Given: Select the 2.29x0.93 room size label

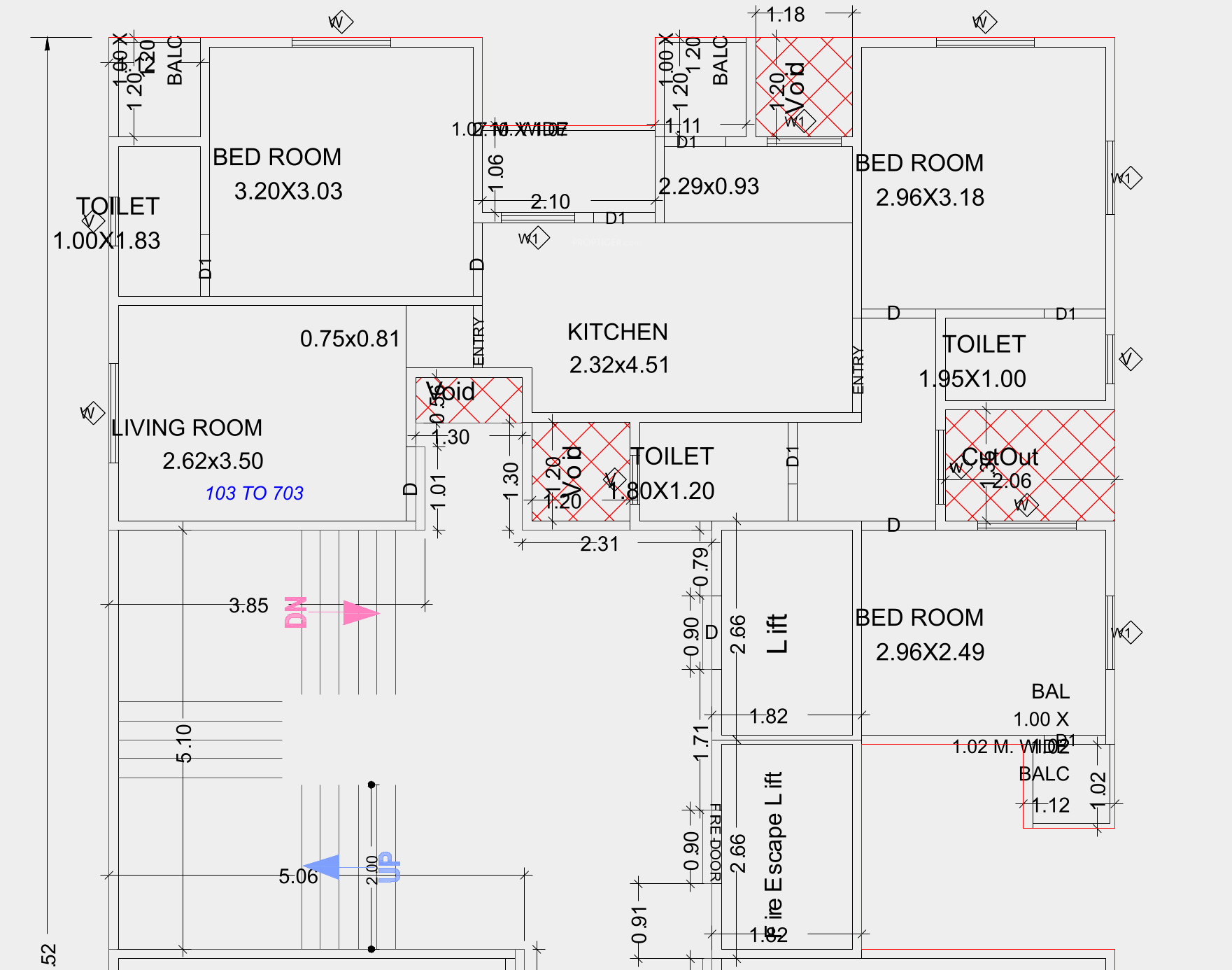Looking at the screenshot, I should (x=708, y=186).
